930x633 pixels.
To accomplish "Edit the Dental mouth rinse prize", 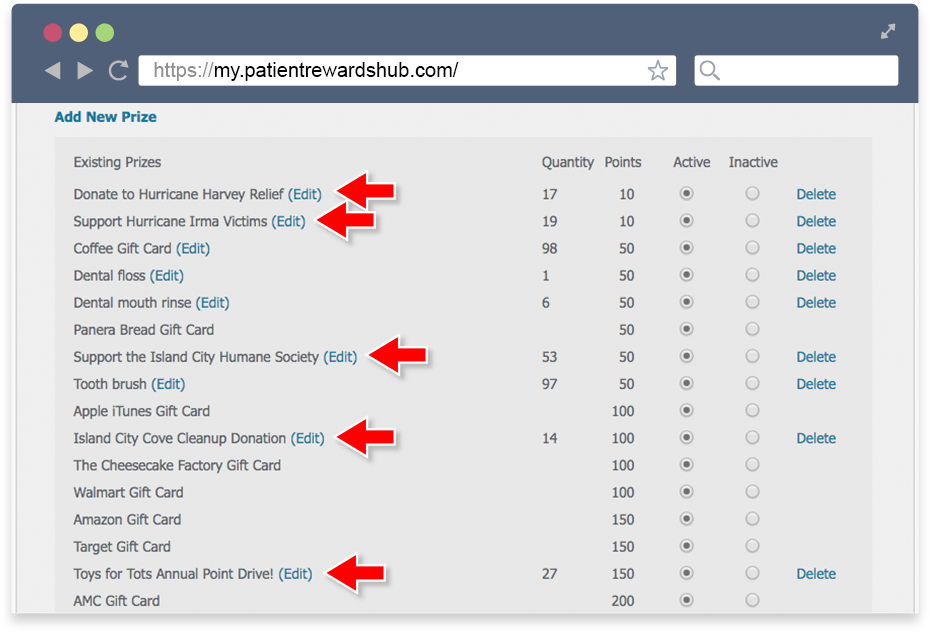I will [x=212, y=303].
